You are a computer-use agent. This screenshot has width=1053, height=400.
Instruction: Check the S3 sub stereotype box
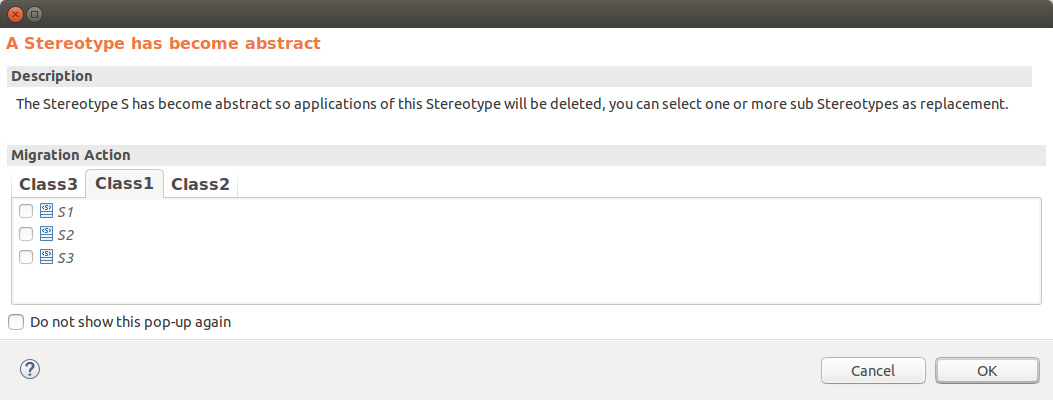coord(26,257)
